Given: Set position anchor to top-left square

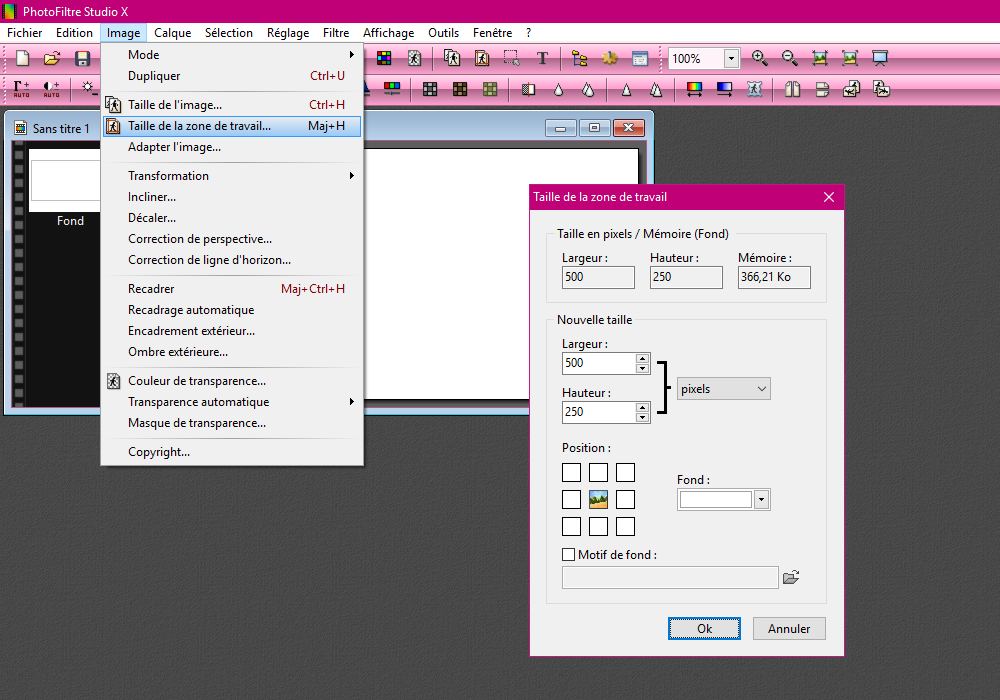Looking at the screenshot, I should pyautogui.click(x=571, y=472).
